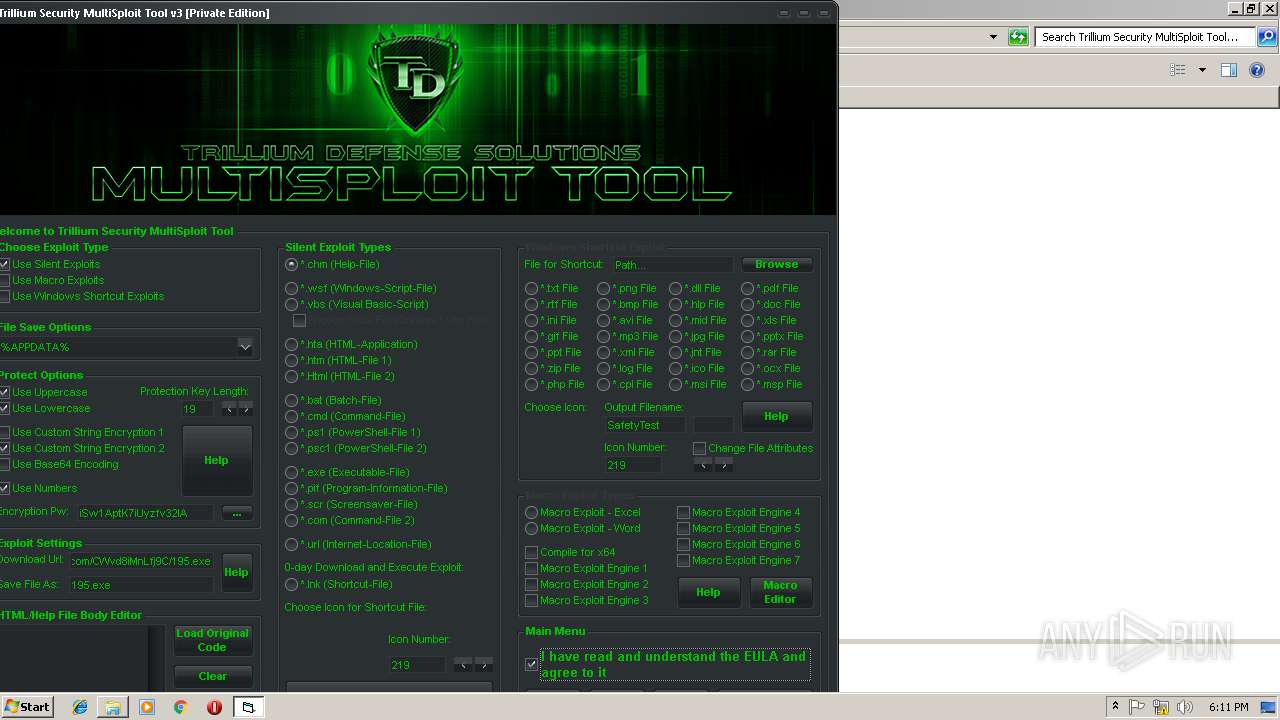Click Help button next to Download Url

pos(236,572)
